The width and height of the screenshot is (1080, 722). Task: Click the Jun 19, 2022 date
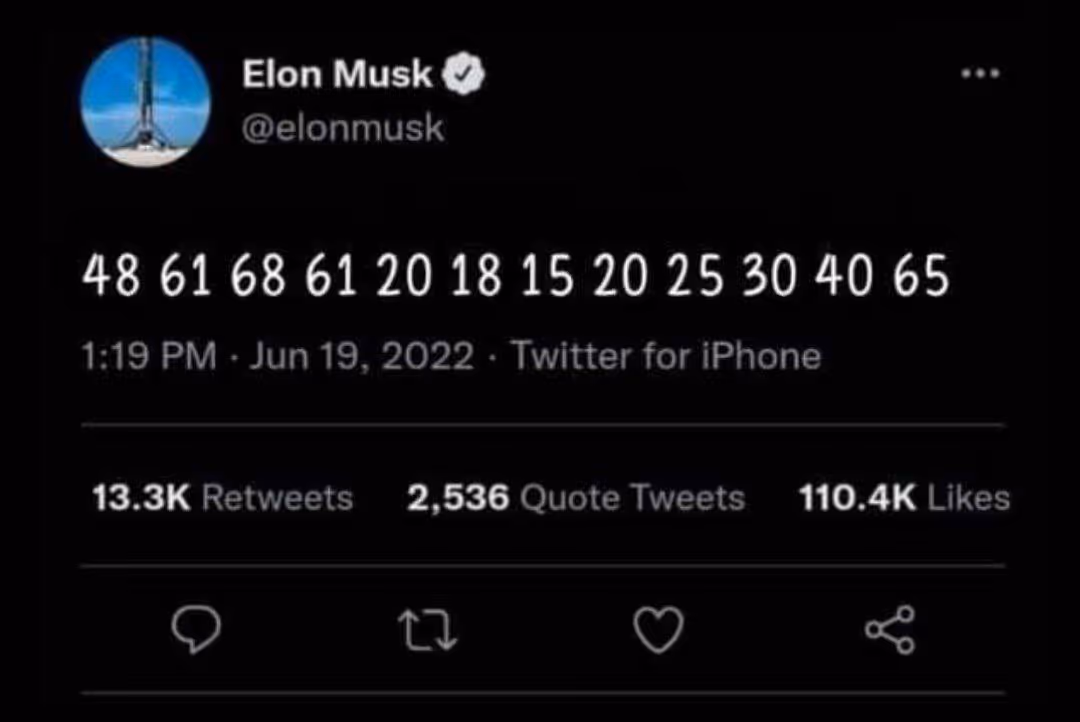[360, 356]
